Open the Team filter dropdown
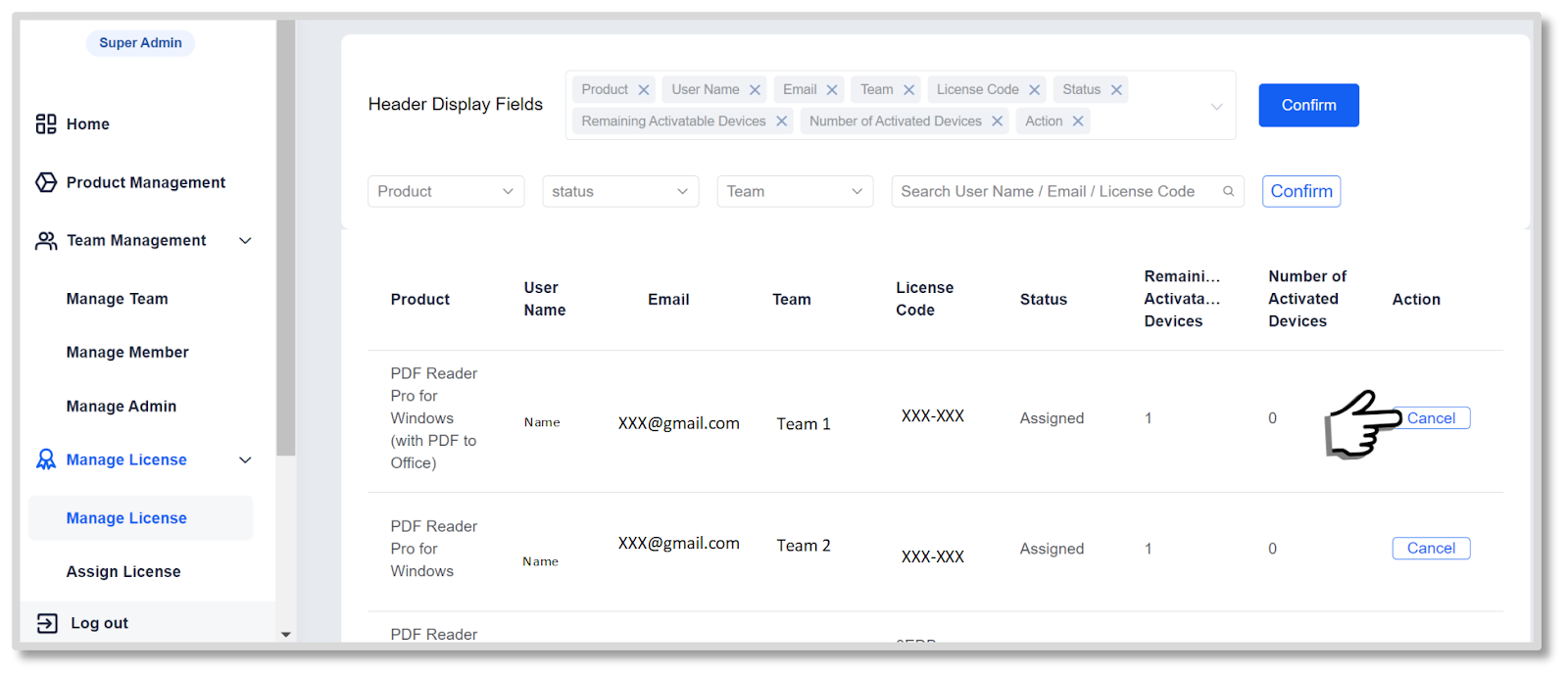 click(x=795, y=191)
